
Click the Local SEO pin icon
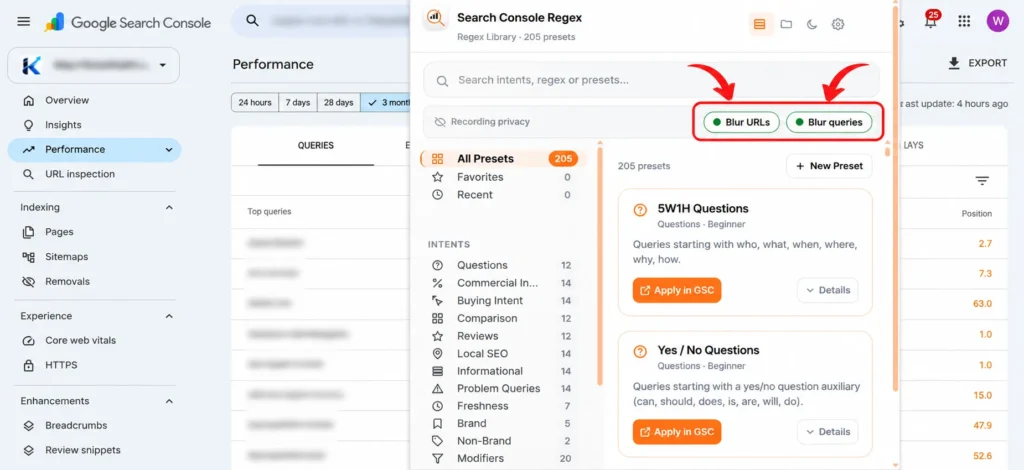(x=438, y=354)
